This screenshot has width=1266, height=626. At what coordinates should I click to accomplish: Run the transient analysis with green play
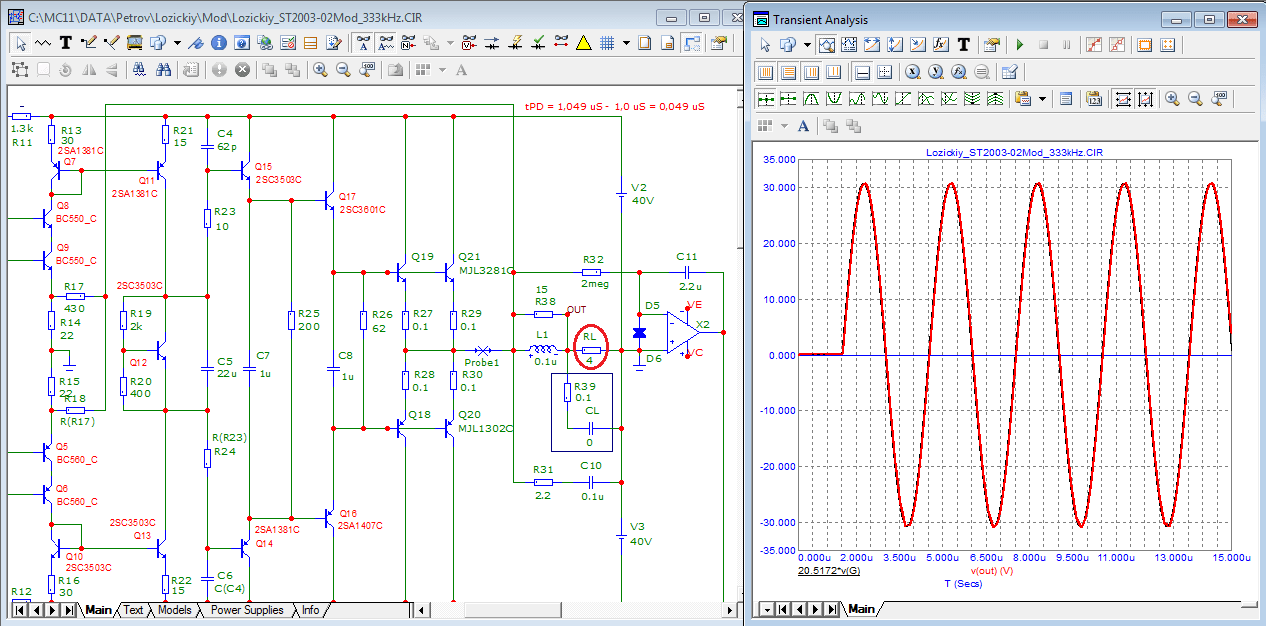[1019, 45]
